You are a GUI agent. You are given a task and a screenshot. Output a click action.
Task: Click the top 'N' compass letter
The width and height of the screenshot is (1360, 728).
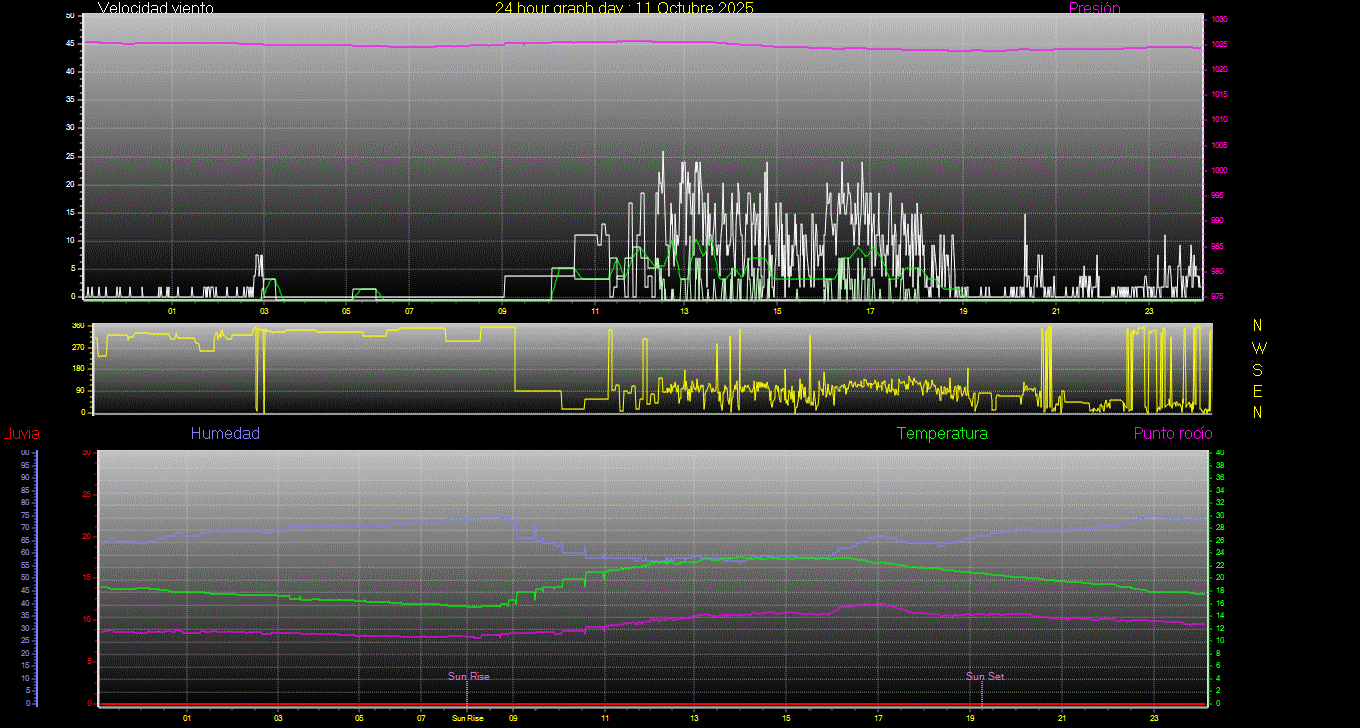pos(1258,326)
